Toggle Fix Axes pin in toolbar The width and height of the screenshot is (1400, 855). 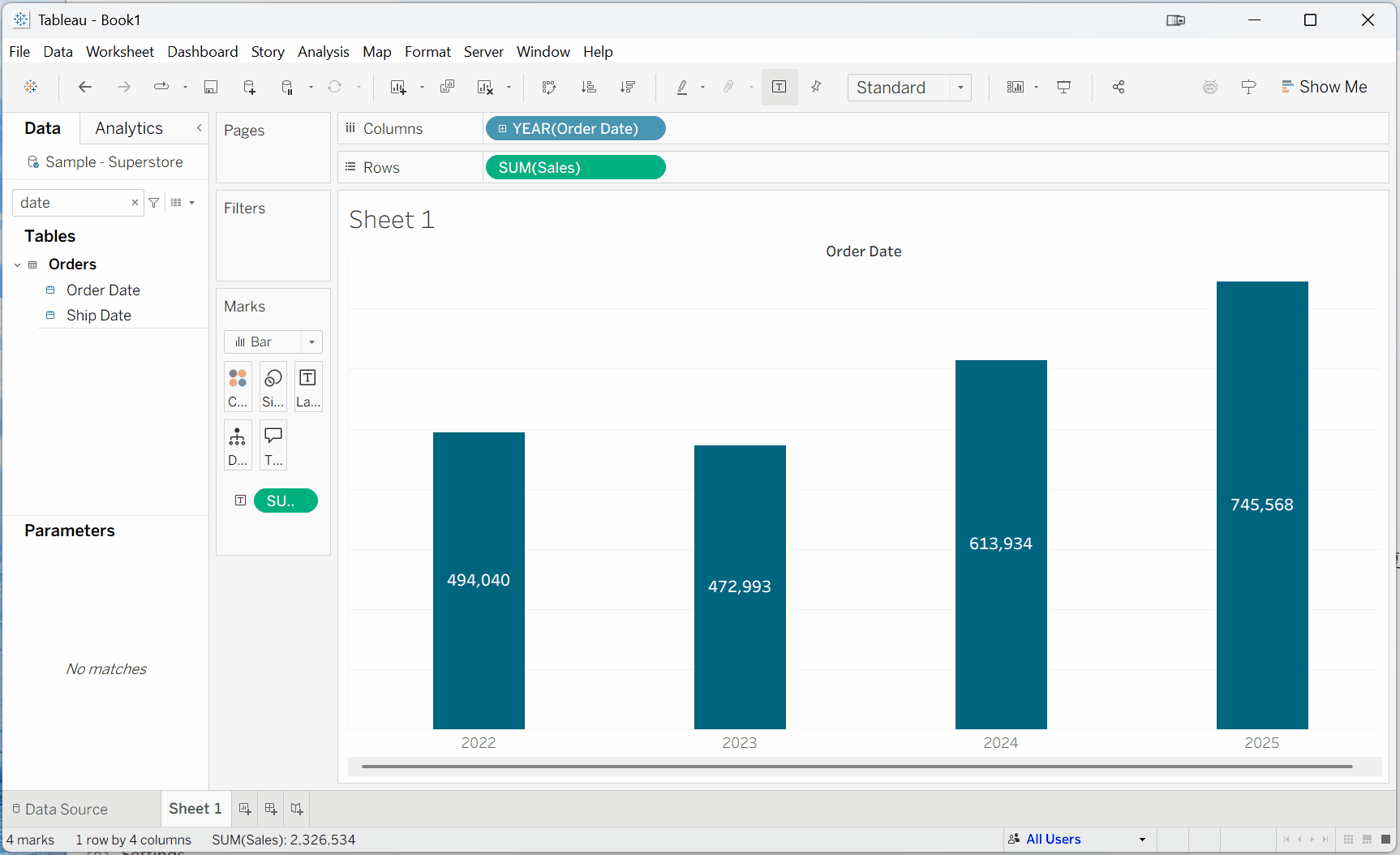click(817, 87)
